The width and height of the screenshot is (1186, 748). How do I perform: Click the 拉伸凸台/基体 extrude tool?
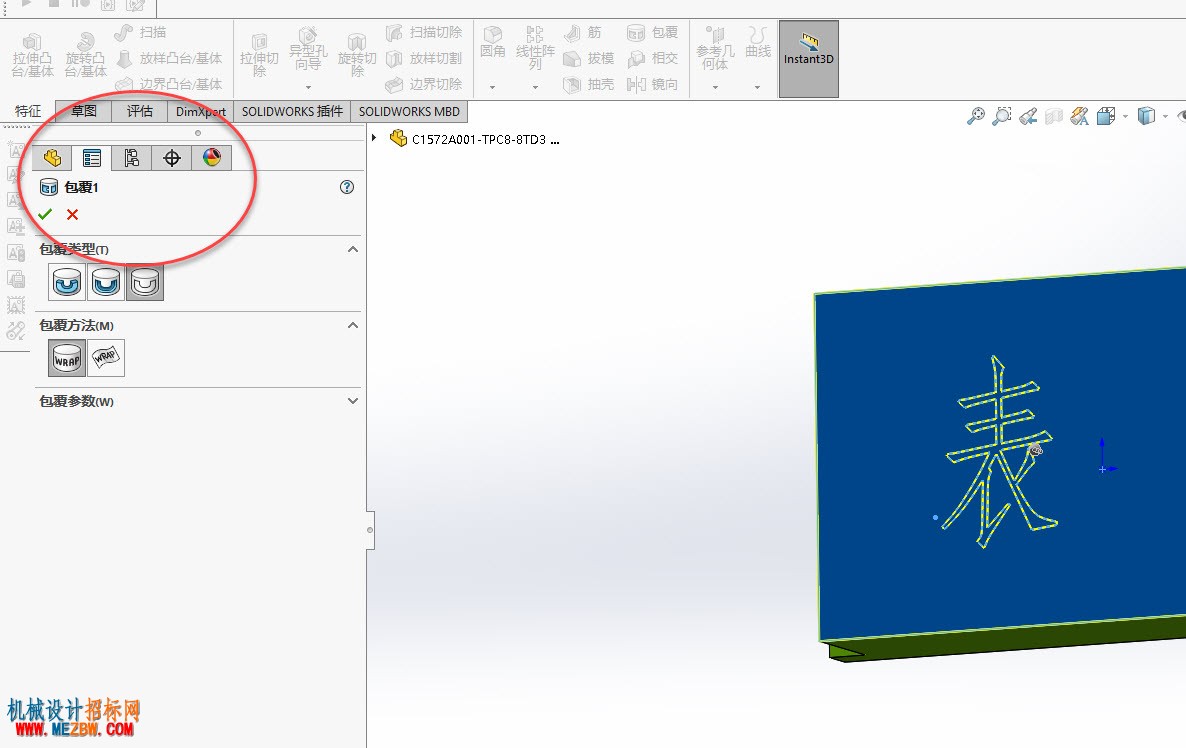(x=33, y=55)
